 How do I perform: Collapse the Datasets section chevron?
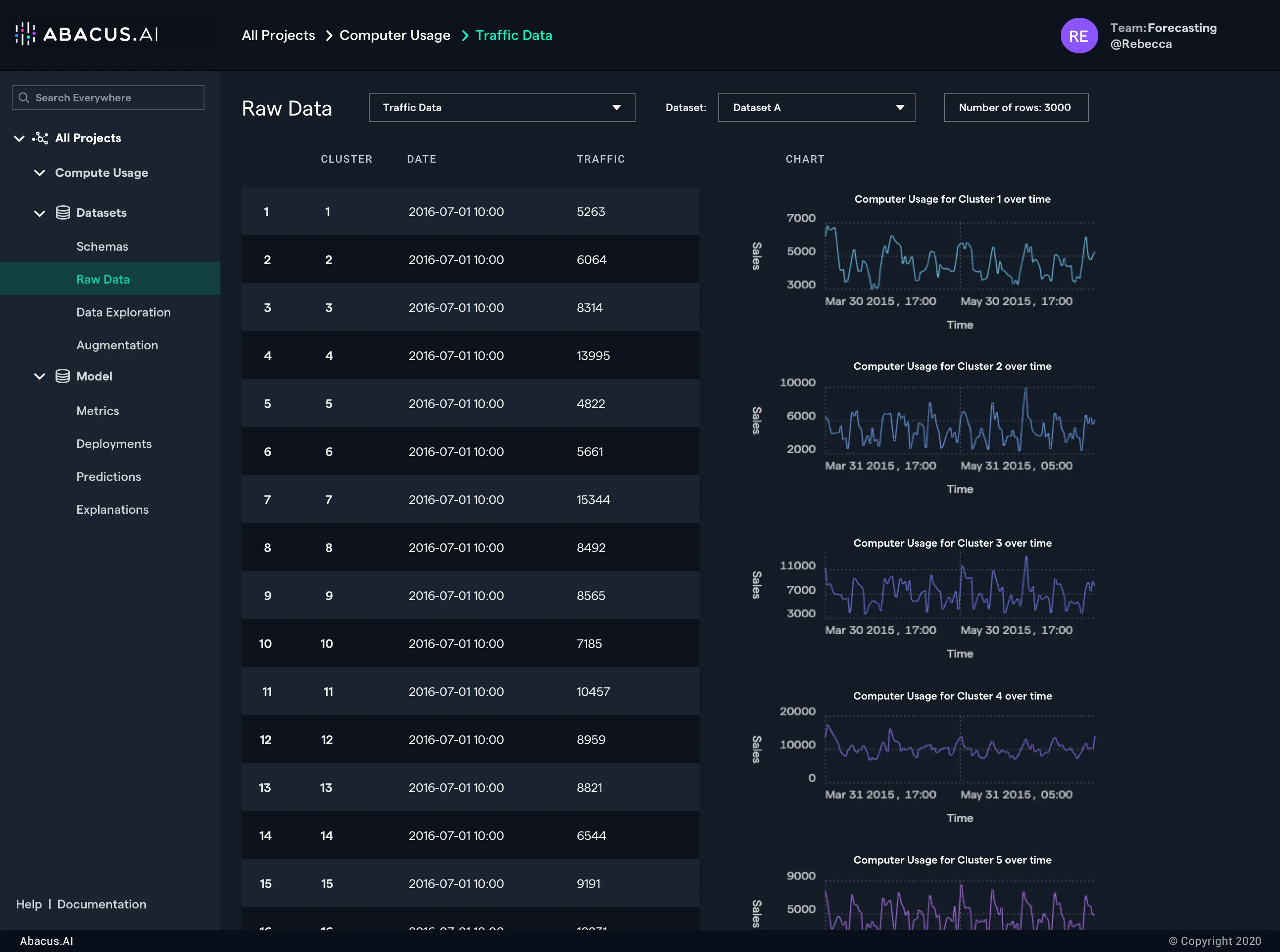tap(40, 213)
